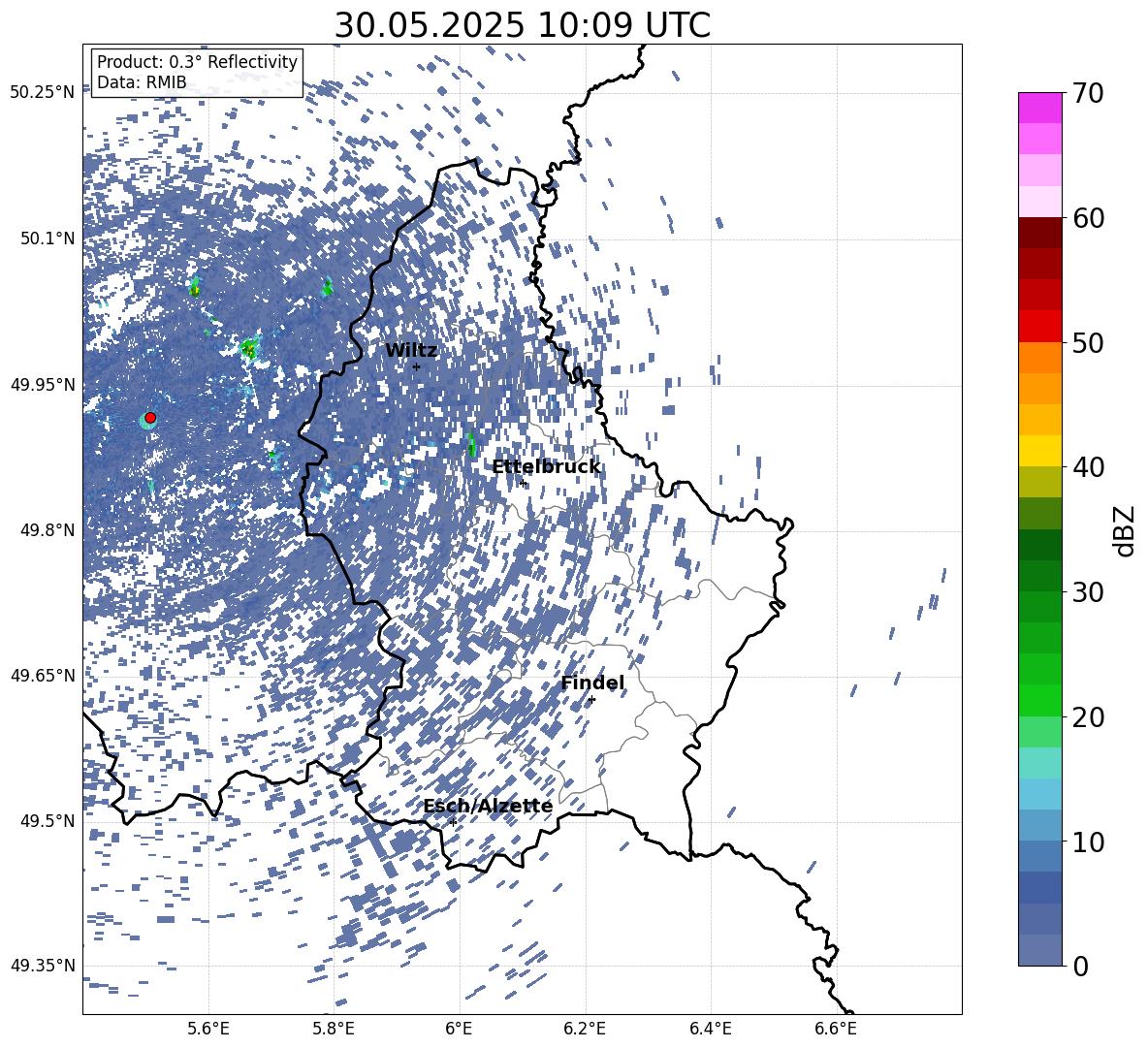1148x1048 pixels.
Task: Click the dBZ colorbar label
Action: pos(1123,530)
